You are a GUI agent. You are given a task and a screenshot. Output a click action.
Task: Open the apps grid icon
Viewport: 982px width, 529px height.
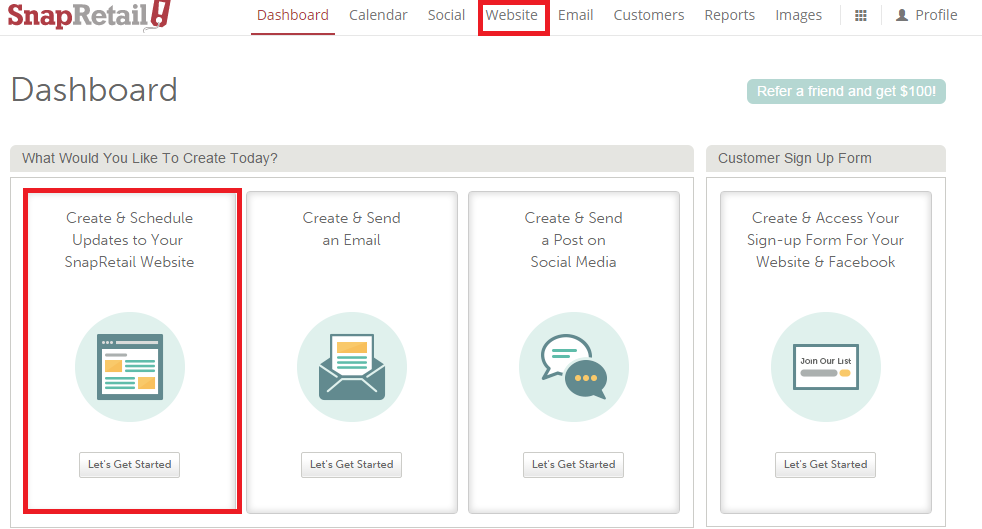pyautogui.click(x=861, y=16)
